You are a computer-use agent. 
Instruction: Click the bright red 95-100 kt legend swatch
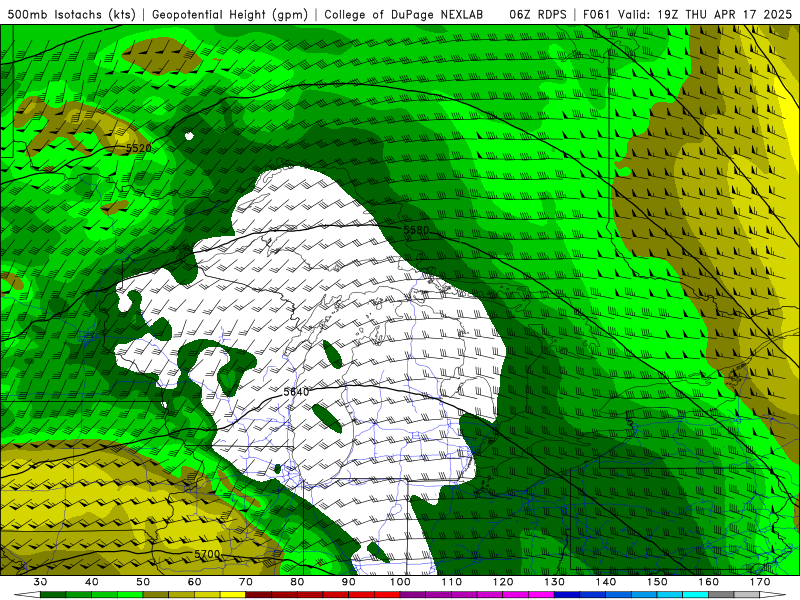[x=387, y=595]
